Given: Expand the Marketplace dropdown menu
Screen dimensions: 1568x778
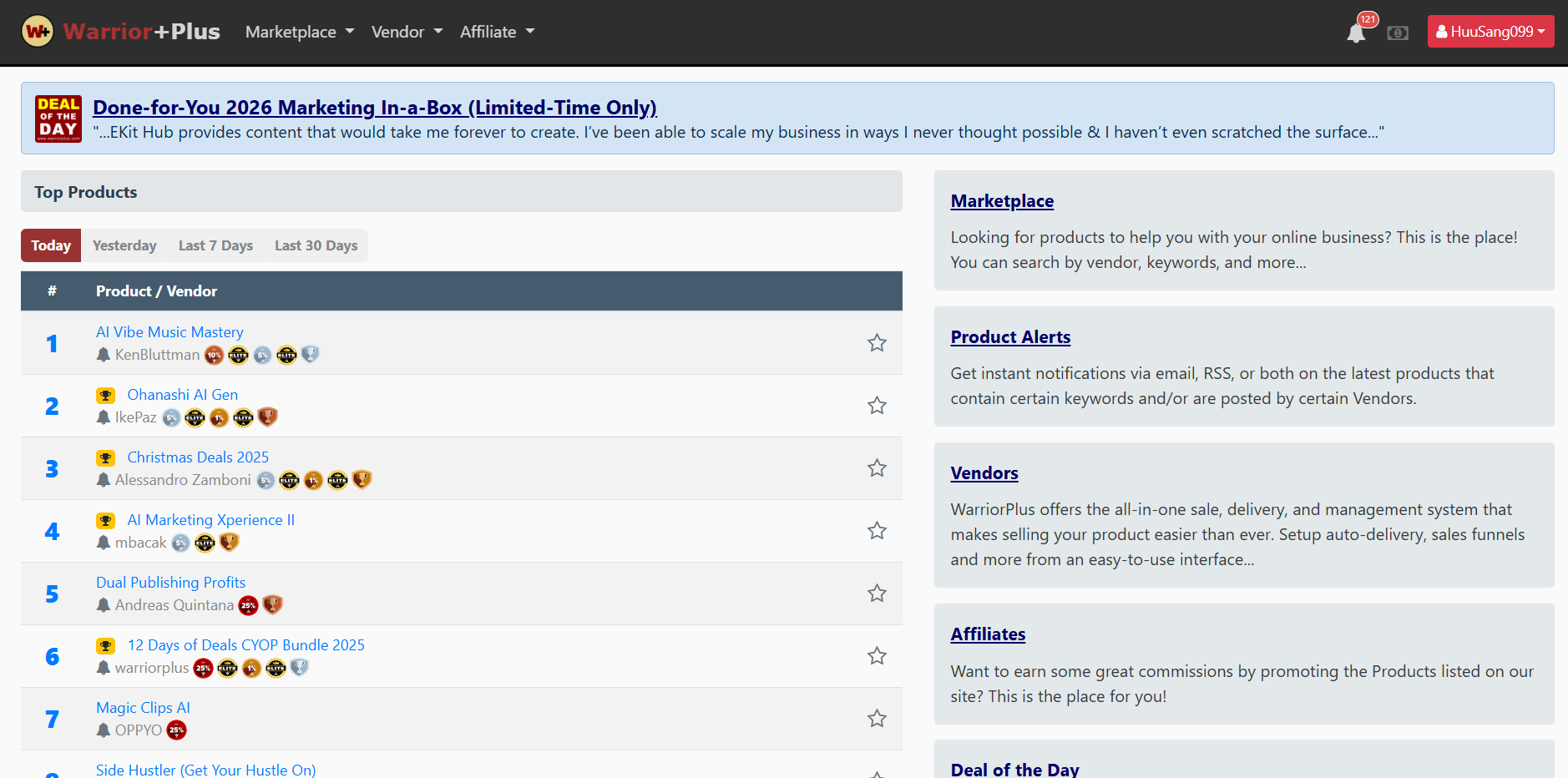Looking at the screenshot, I should 300,32.
